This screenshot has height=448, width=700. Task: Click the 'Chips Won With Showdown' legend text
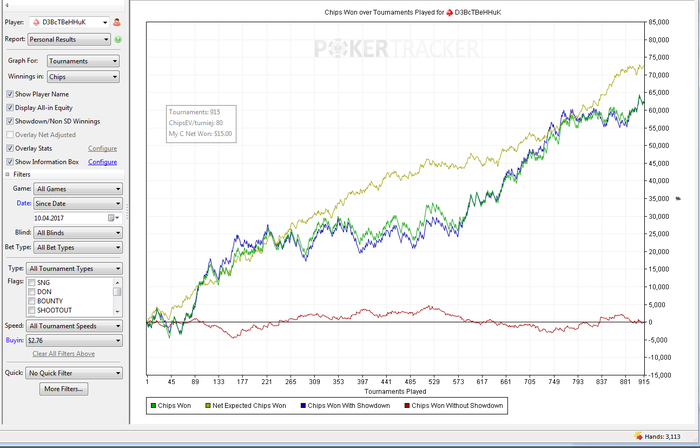point(349,406)
